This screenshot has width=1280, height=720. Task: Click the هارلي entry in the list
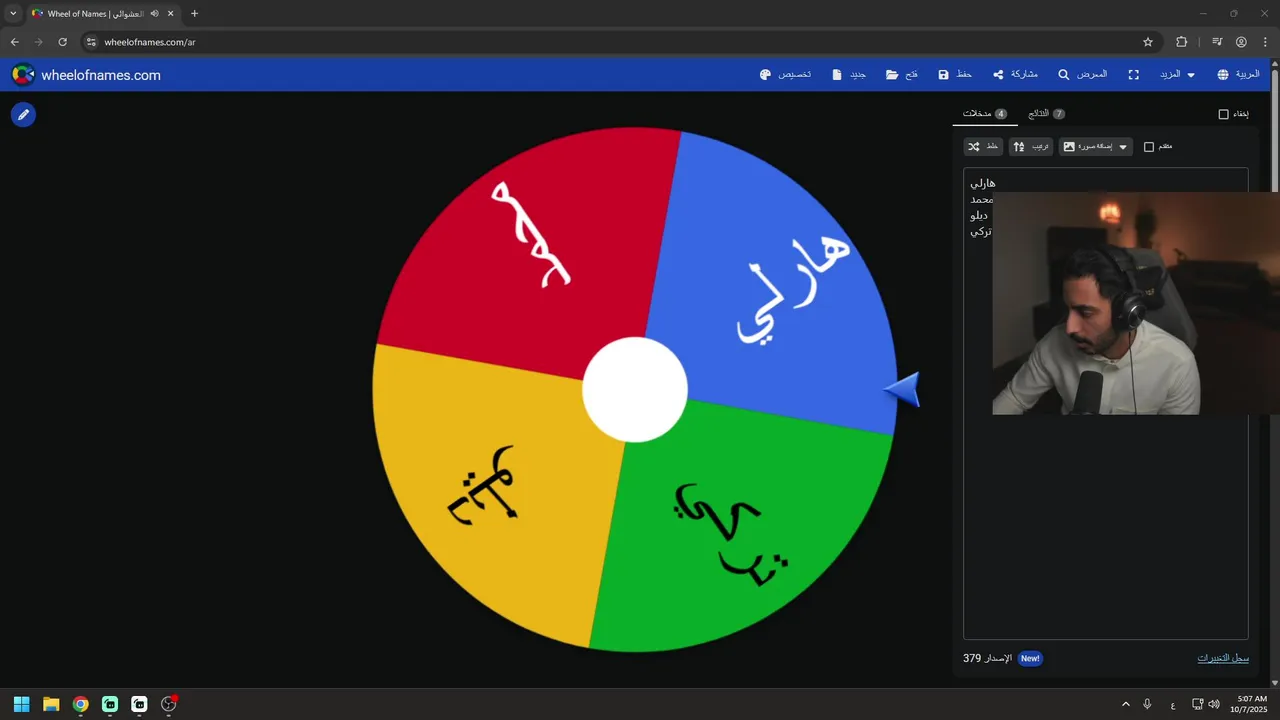point(983,183)
